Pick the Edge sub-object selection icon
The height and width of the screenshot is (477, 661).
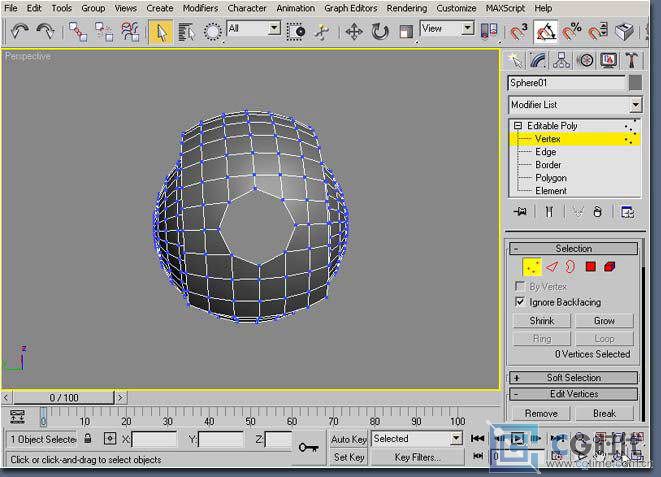click(x=551, y=267)
